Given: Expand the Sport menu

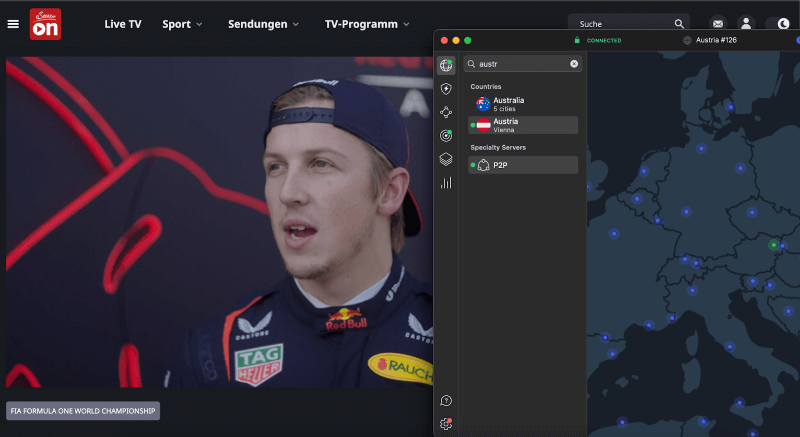Looking at the screenshot, I should pos(182,24).
